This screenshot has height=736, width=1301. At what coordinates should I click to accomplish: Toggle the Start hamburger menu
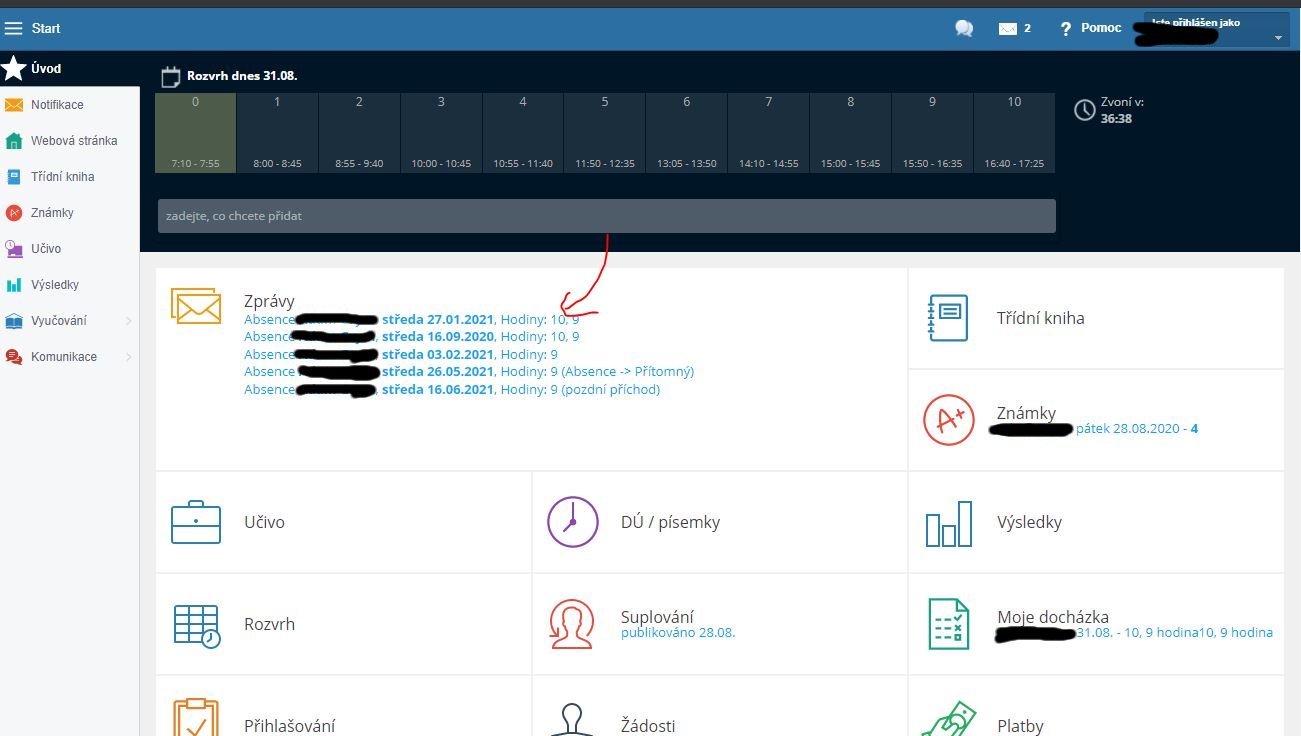pos(14,28)
